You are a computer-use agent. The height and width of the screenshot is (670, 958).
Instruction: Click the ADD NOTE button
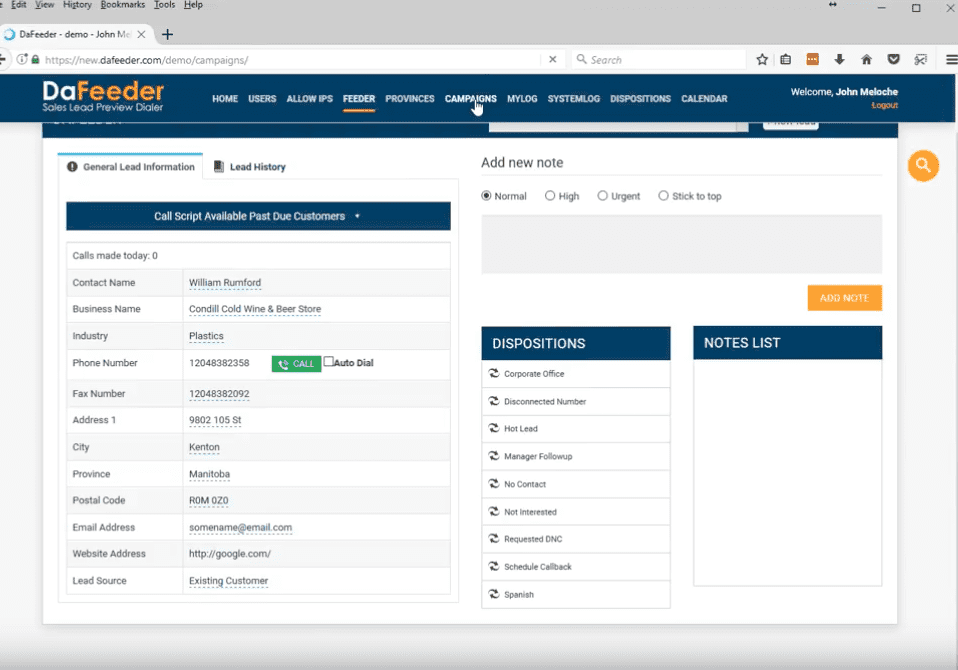(844, 298)
